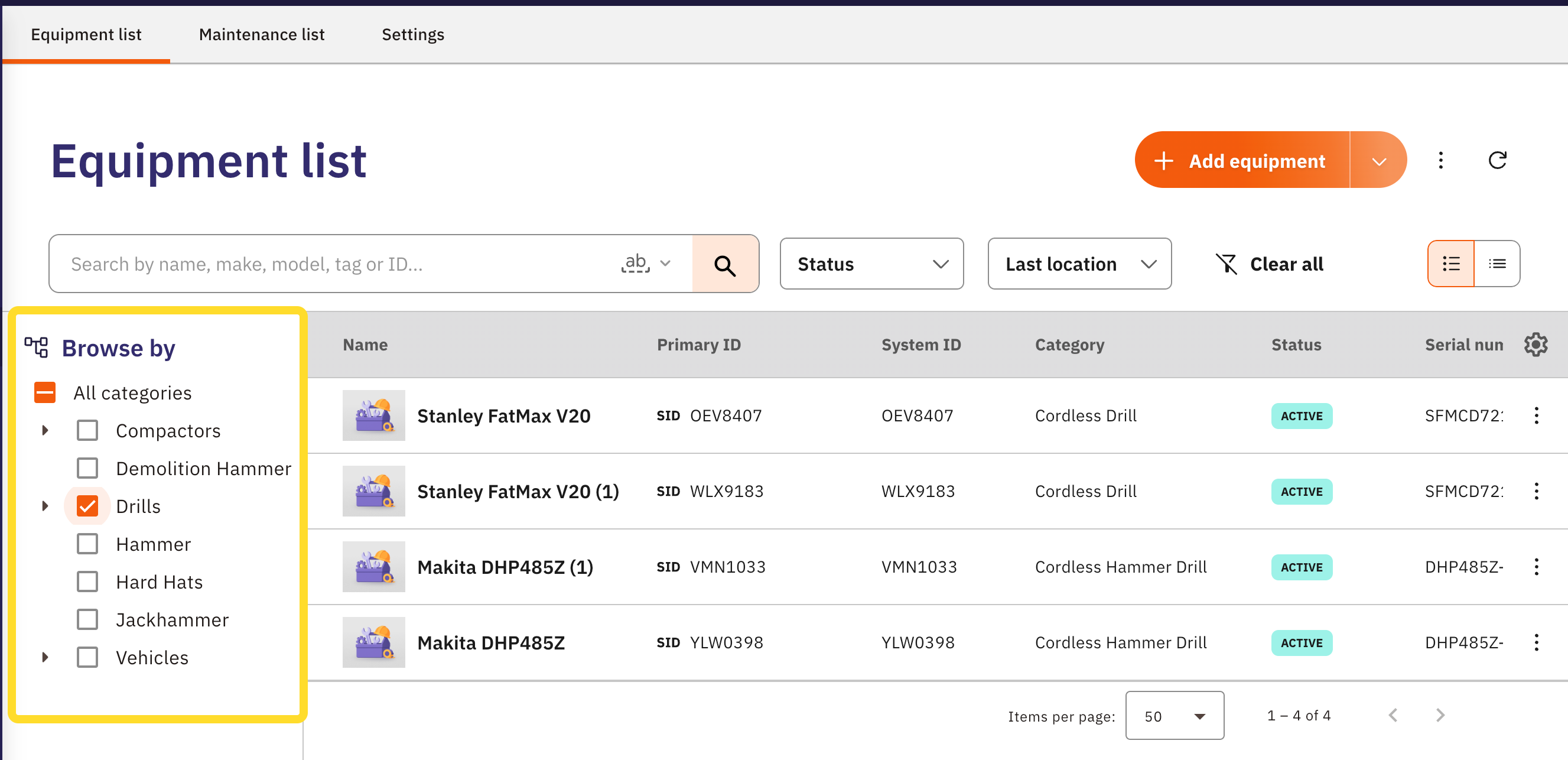Check the Compactors category
1568x760 pixels.
[x=87, y=431]
